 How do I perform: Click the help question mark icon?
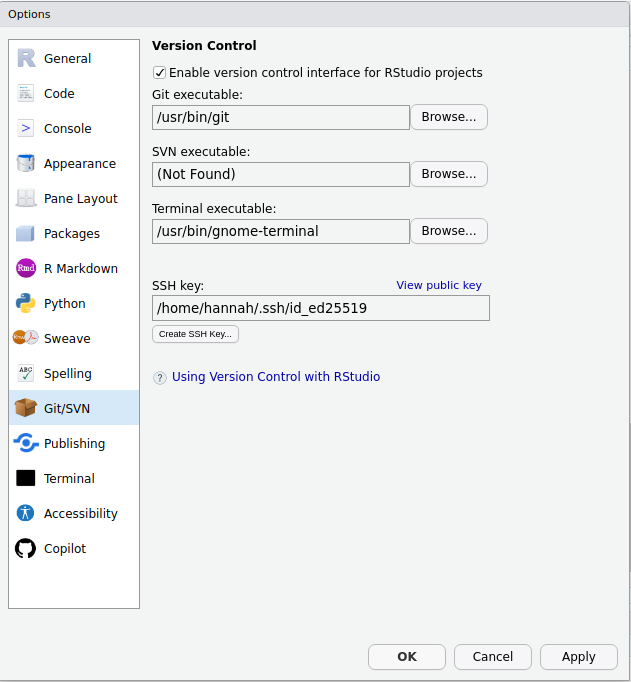(x=160, y=378)
